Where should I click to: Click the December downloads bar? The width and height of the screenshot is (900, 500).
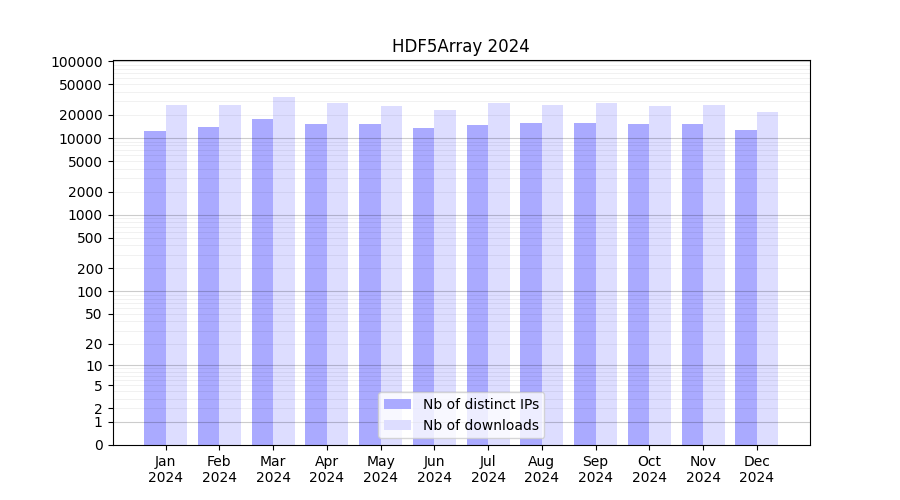(767, 278)
